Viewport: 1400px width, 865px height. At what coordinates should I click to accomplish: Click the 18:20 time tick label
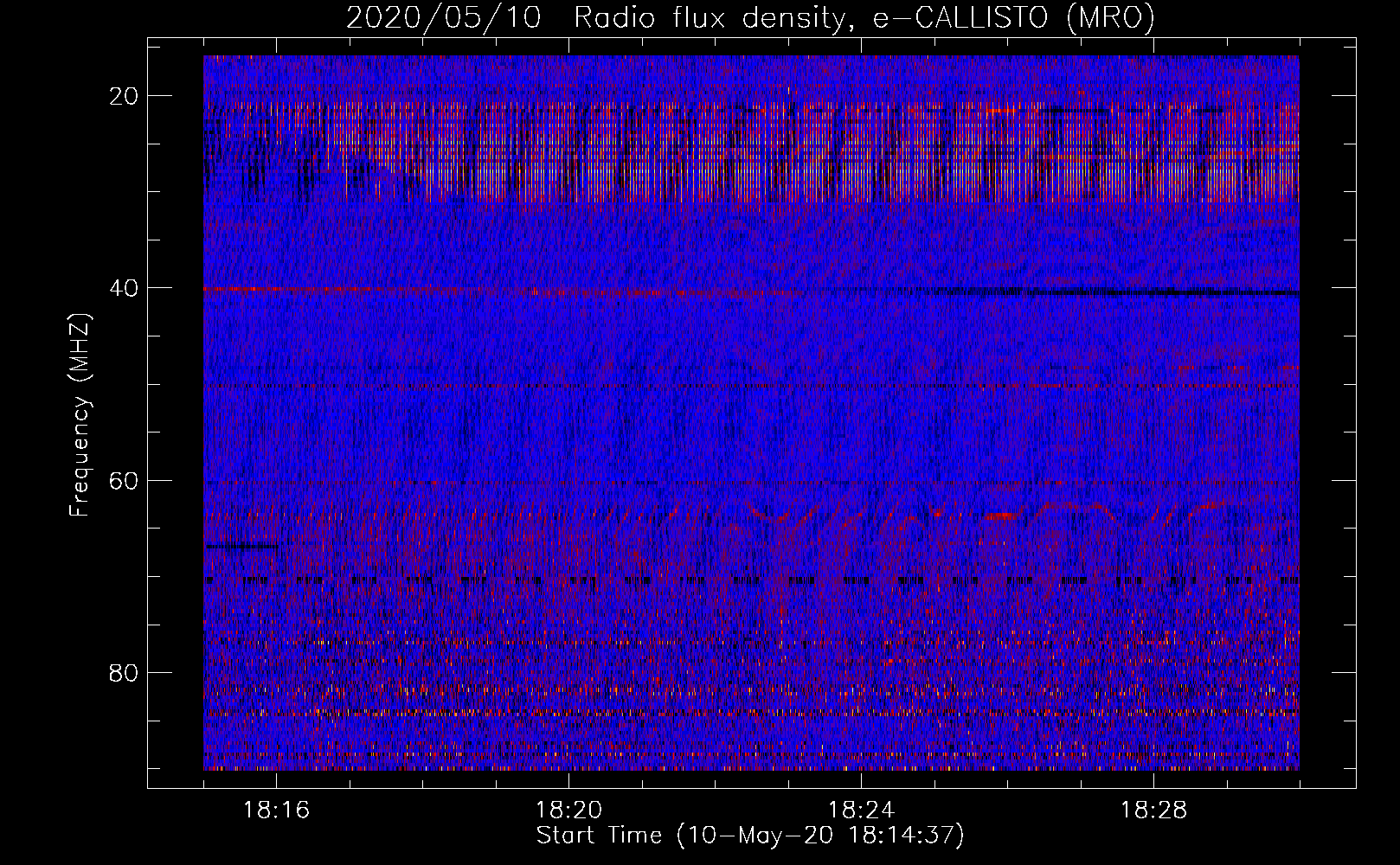(x=568, y=811)
